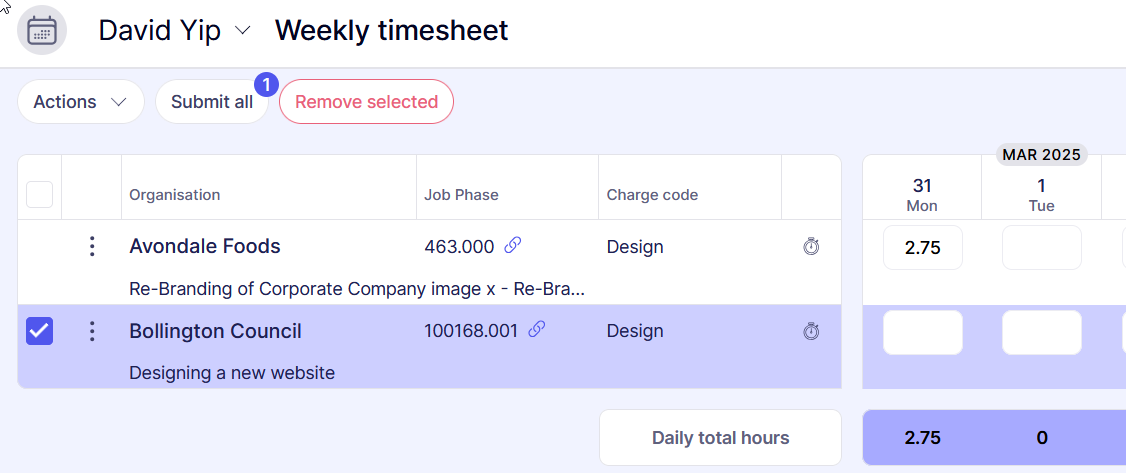Select the Charge code column header
This screenshot has width=1126, height=473.
[x=652, y=195]
